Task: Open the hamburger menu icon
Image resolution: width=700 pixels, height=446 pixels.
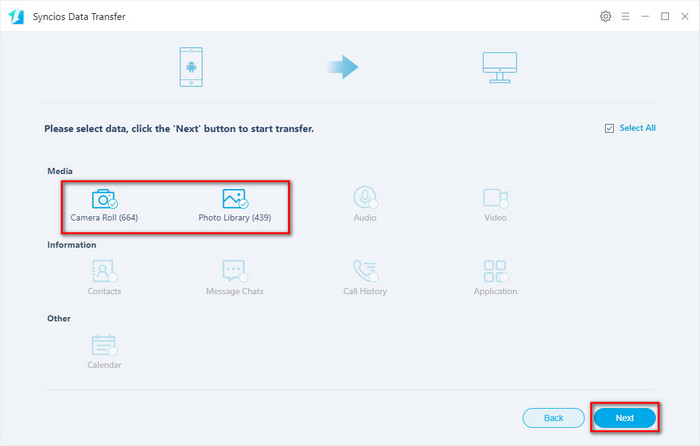Action: pyautogui.click(x=625, y=17)
